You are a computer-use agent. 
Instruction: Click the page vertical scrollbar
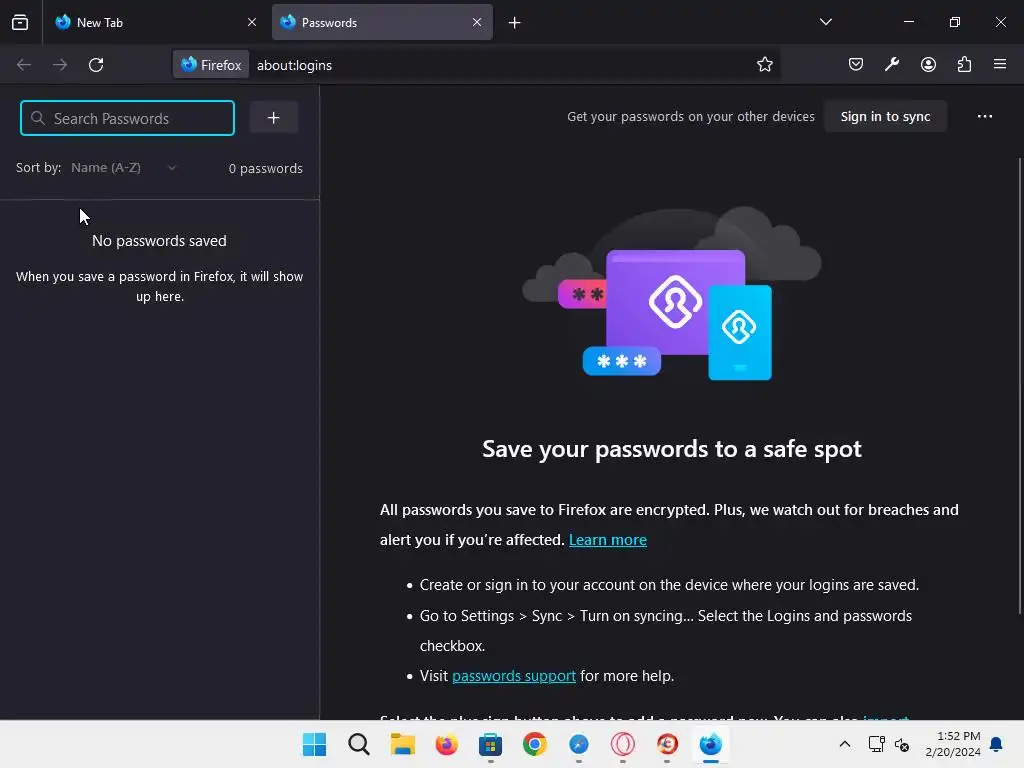point(1019,385)
